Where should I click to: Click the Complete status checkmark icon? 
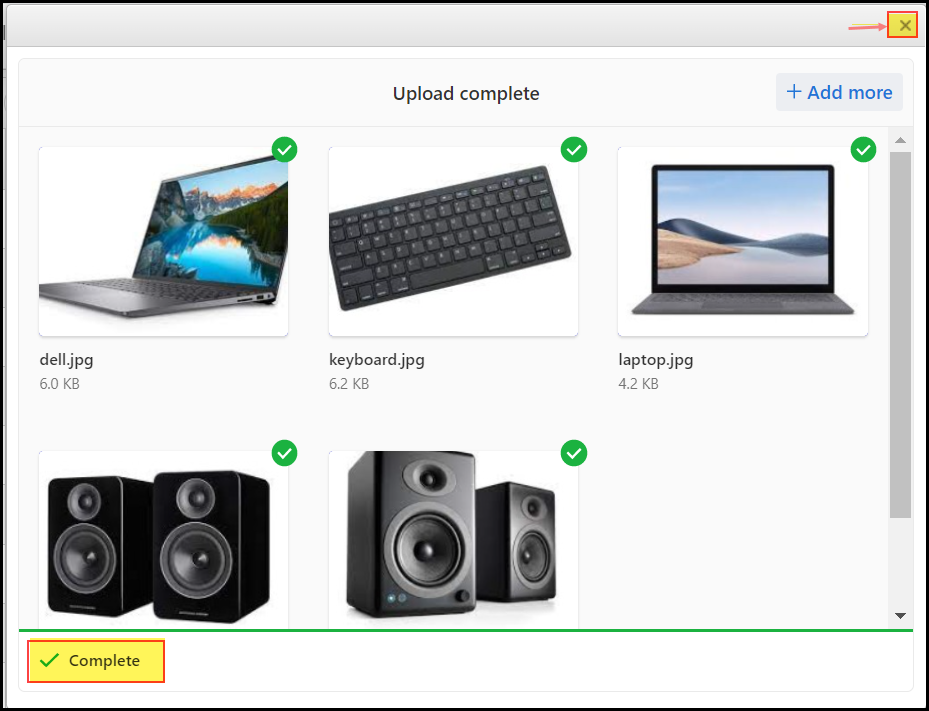click(50, 660)
